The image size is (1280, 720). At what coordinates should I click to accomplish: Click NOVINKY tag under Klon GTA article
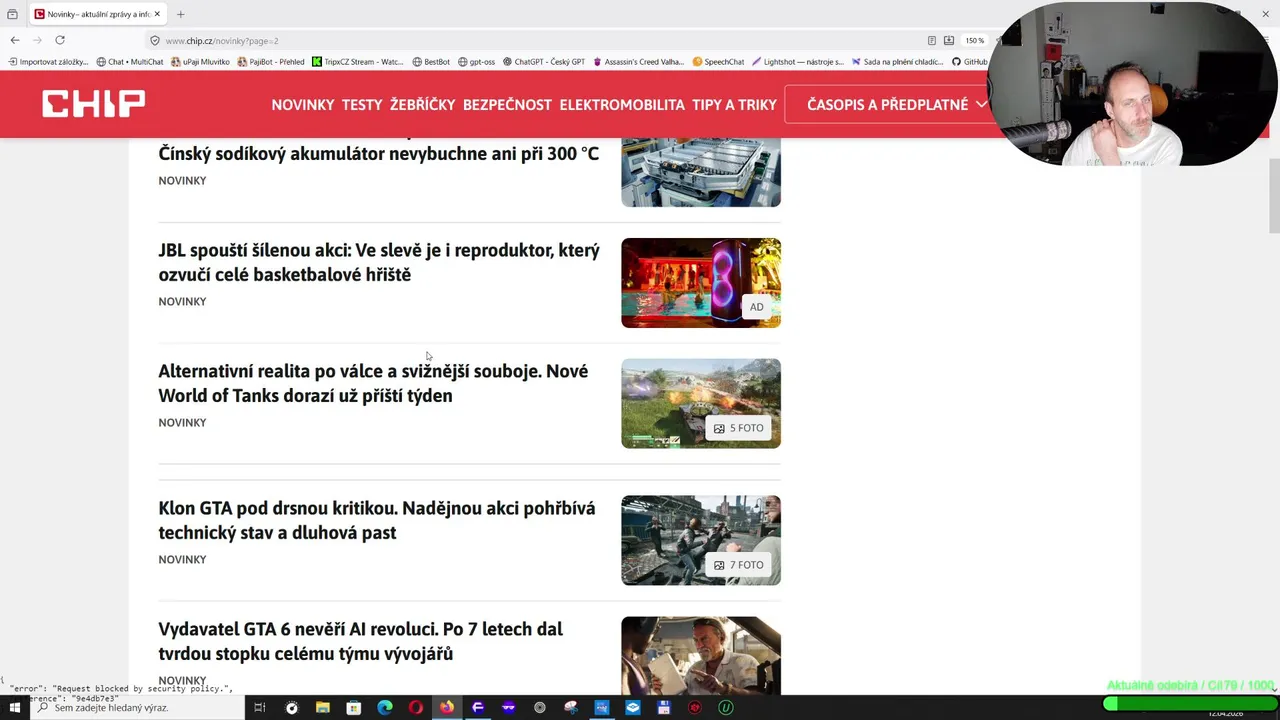tap(182, 559)
